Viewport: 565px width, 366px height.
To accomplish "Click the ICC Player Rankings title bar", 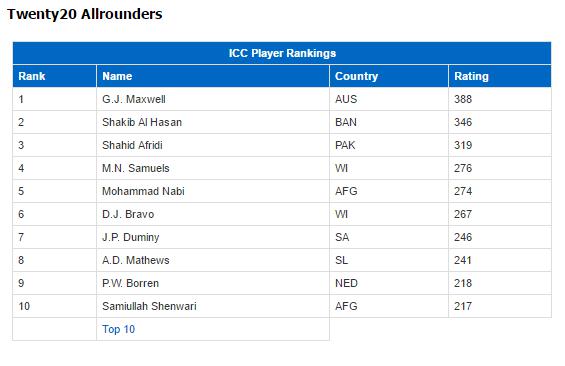I will coord(282,53).
